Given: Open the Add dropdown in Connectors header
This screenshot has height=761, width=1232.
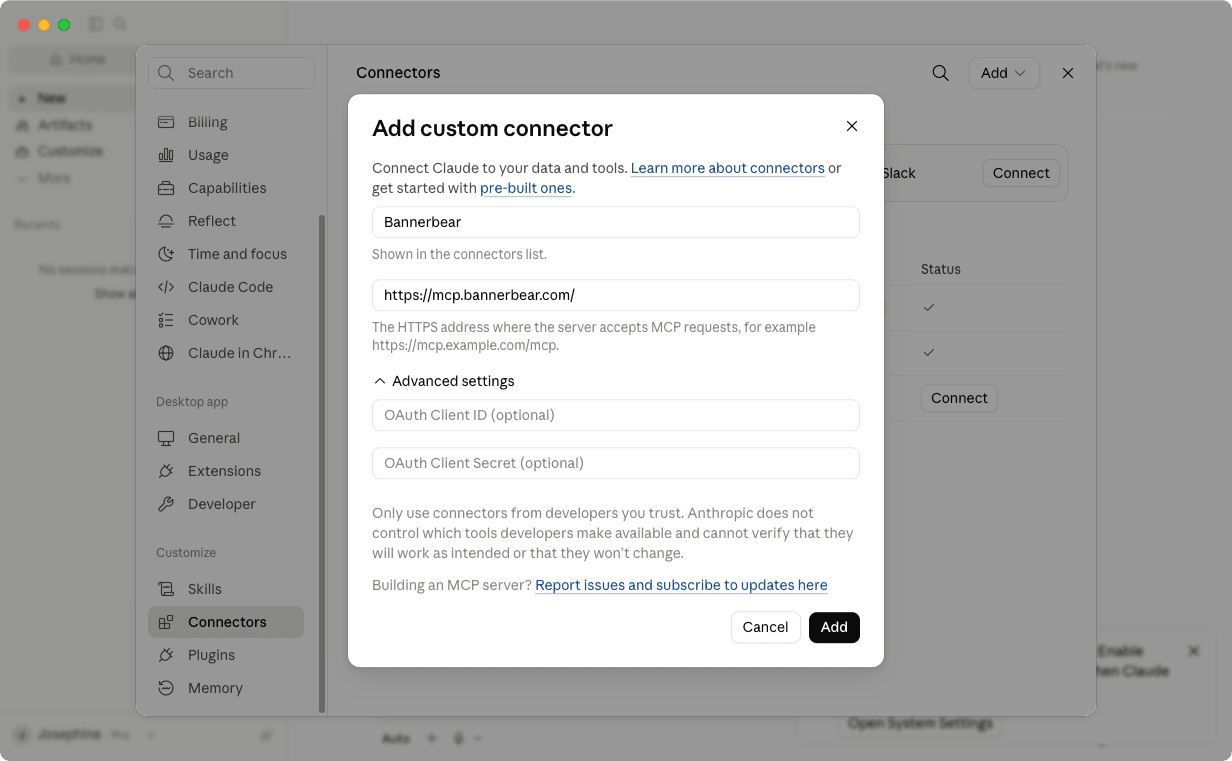Looking at the screenshot, I should [1004, 73].
